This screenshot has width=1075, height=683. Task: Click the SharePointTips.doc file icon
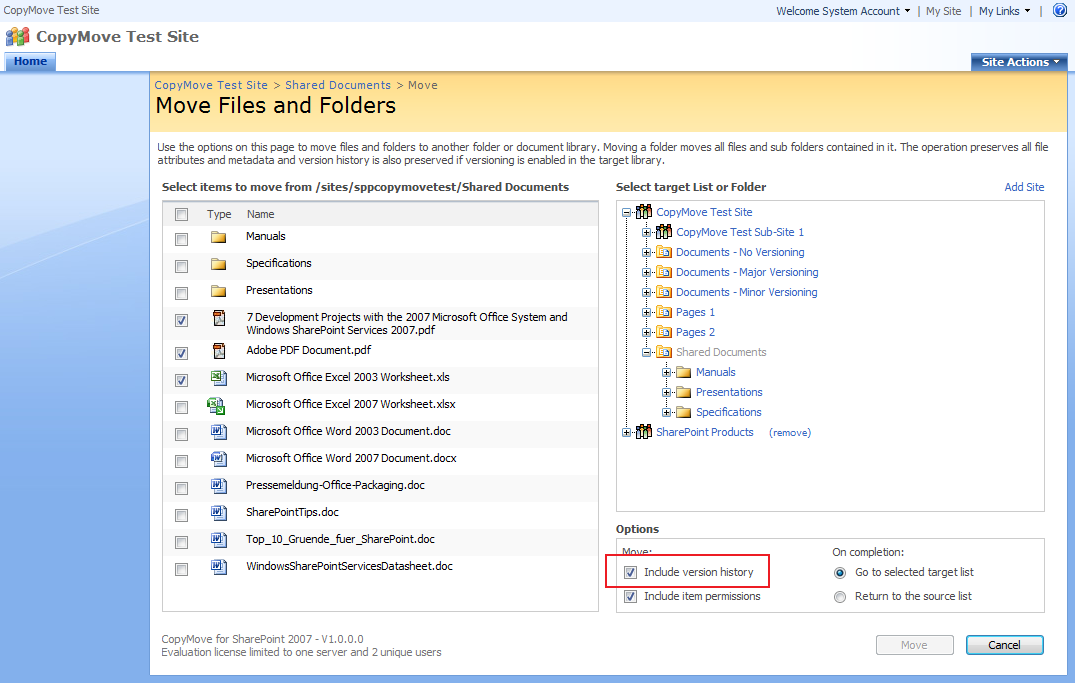[x=219, y=513]
